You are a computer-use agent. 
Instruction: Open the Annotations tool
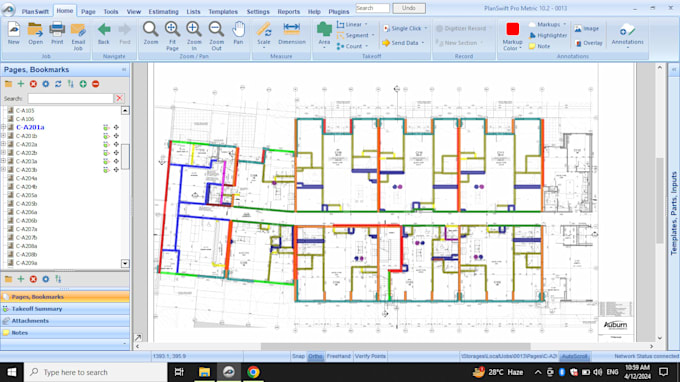[627, 35]
